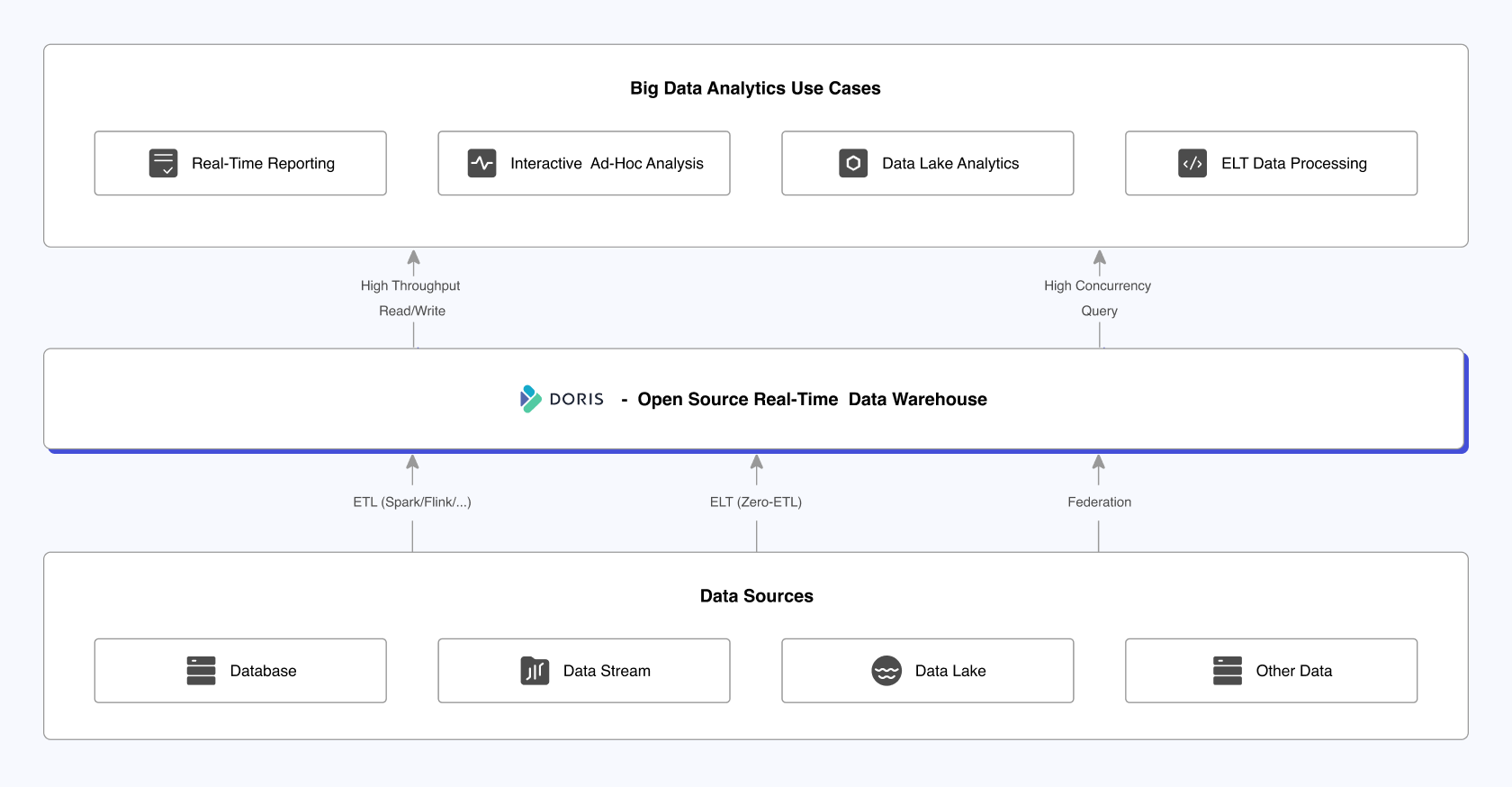Select the ELT Data Processing text
The image size is (1512, 787).
coord(1294,164)
